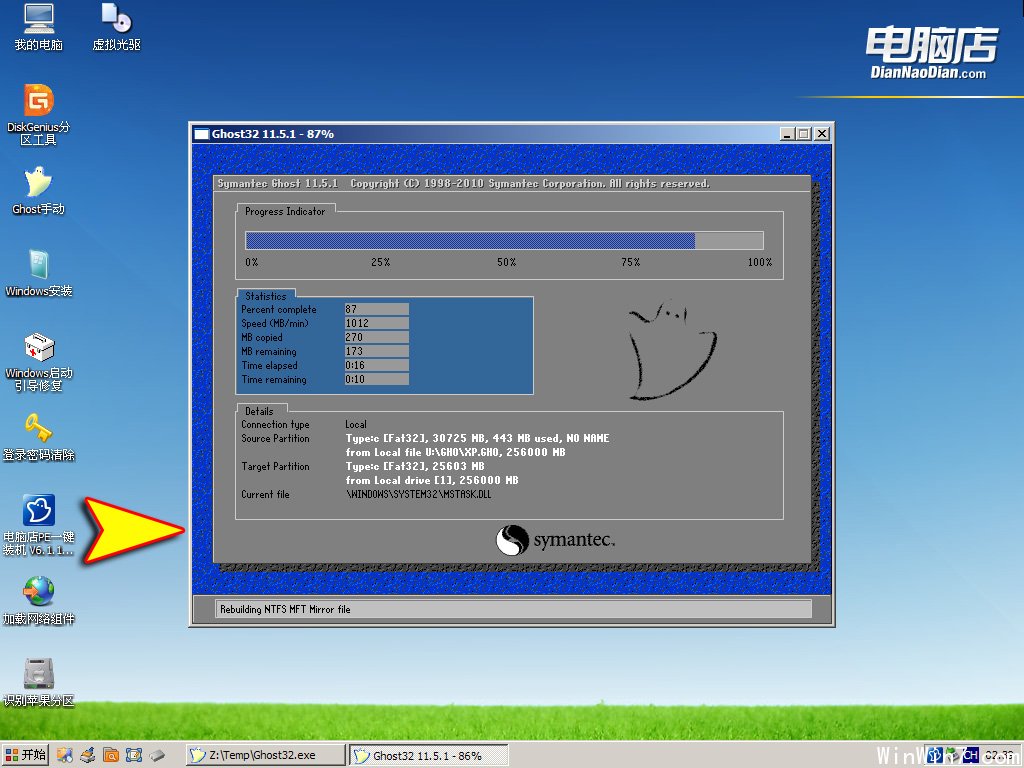Image resolution: width=1024 pixels, height=768 pixels.
Task: Click the Ghost32 11.5.1 title bar
Action: click(x=480, y=134)
